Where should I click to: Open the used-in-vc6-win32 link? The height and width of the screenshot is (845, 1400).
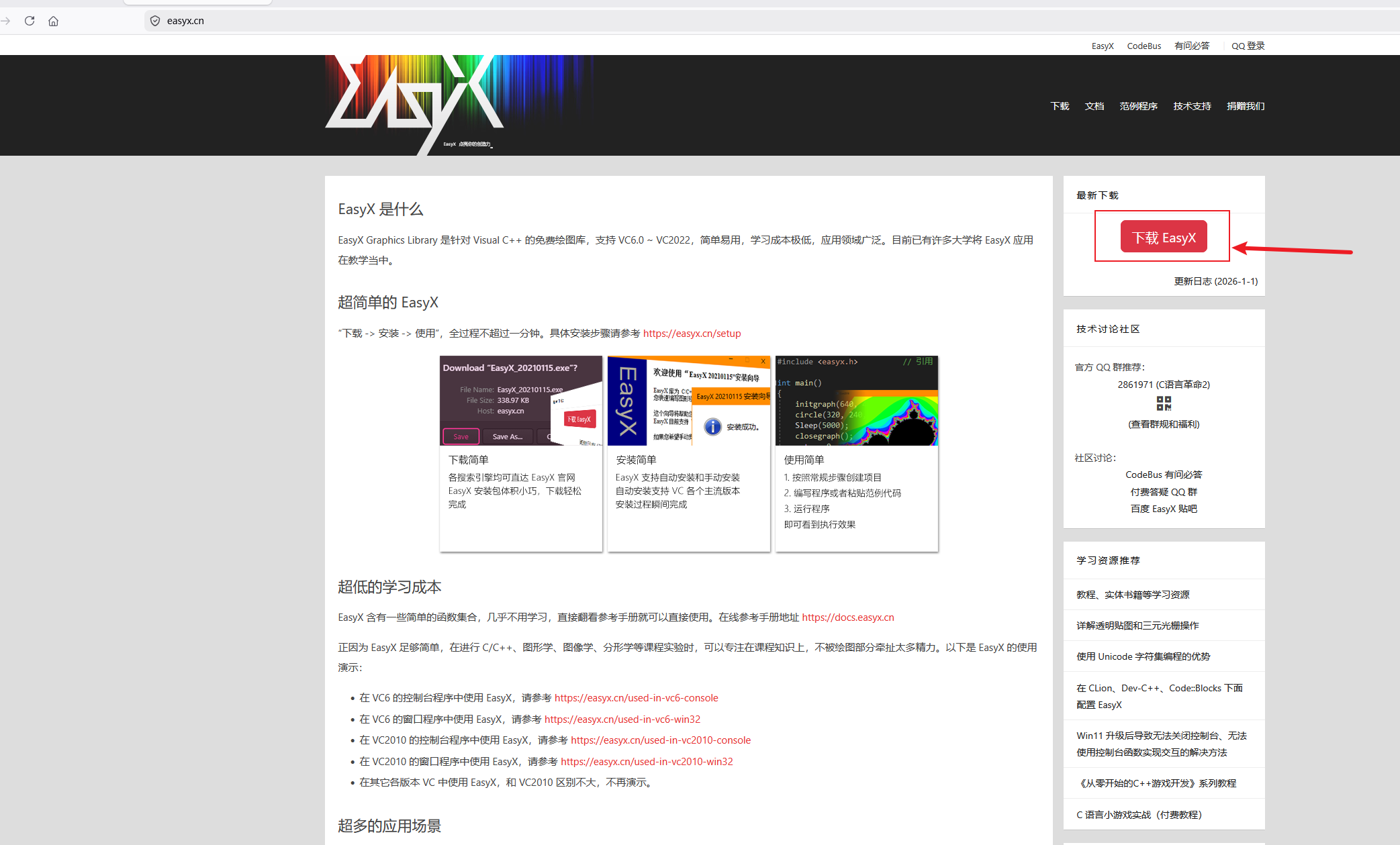pyautogui.click(x=622, y=719)
